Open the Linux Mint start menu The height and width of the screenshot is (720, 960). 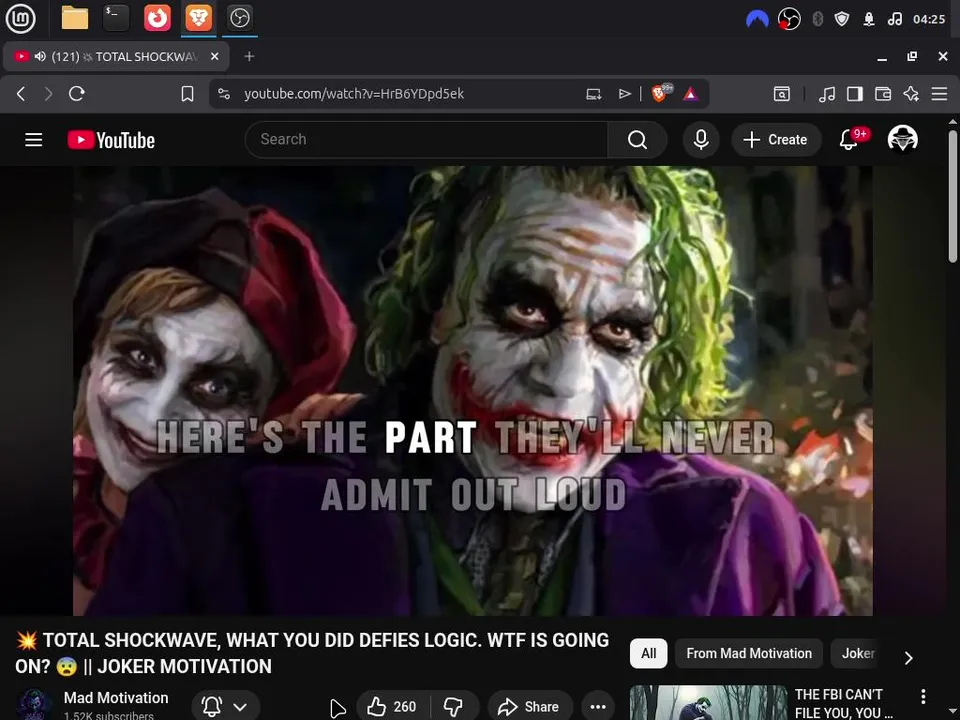20,18
